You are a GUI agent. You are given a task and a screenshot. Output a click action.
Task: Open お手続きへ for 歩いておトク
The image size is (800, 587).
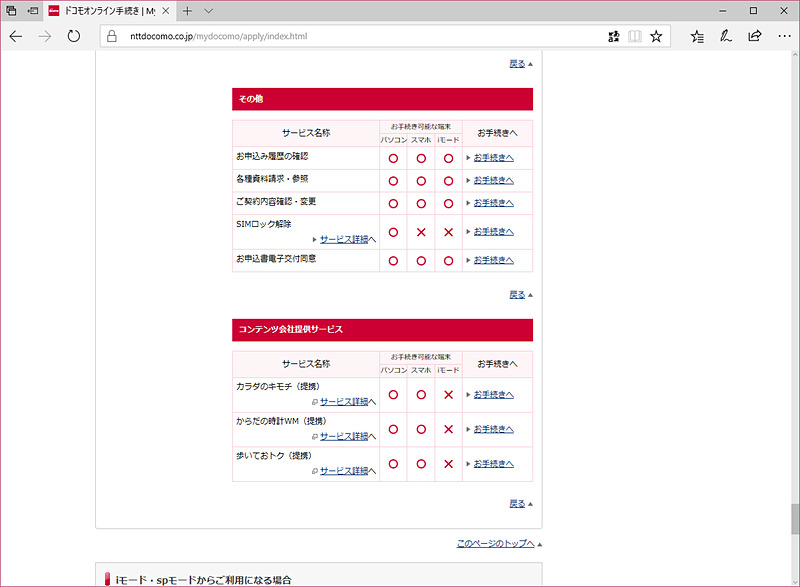[x=493, y=464]
